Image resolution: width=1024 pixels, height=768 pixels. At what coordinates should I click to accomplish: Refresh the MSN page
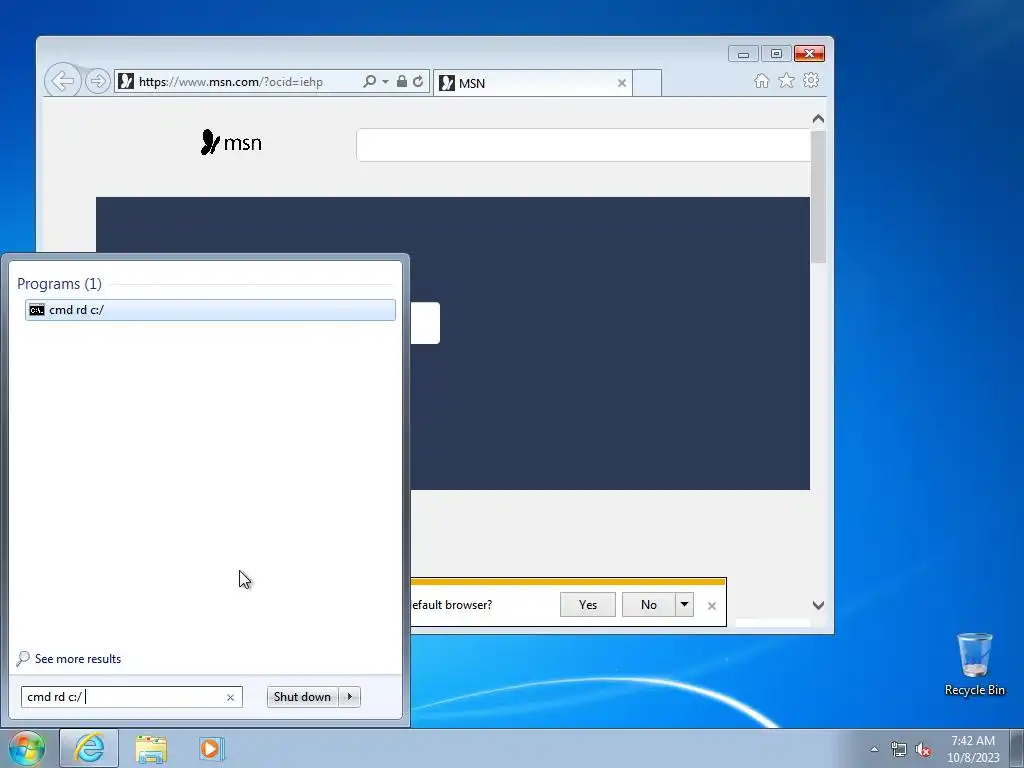coord(418,82)
